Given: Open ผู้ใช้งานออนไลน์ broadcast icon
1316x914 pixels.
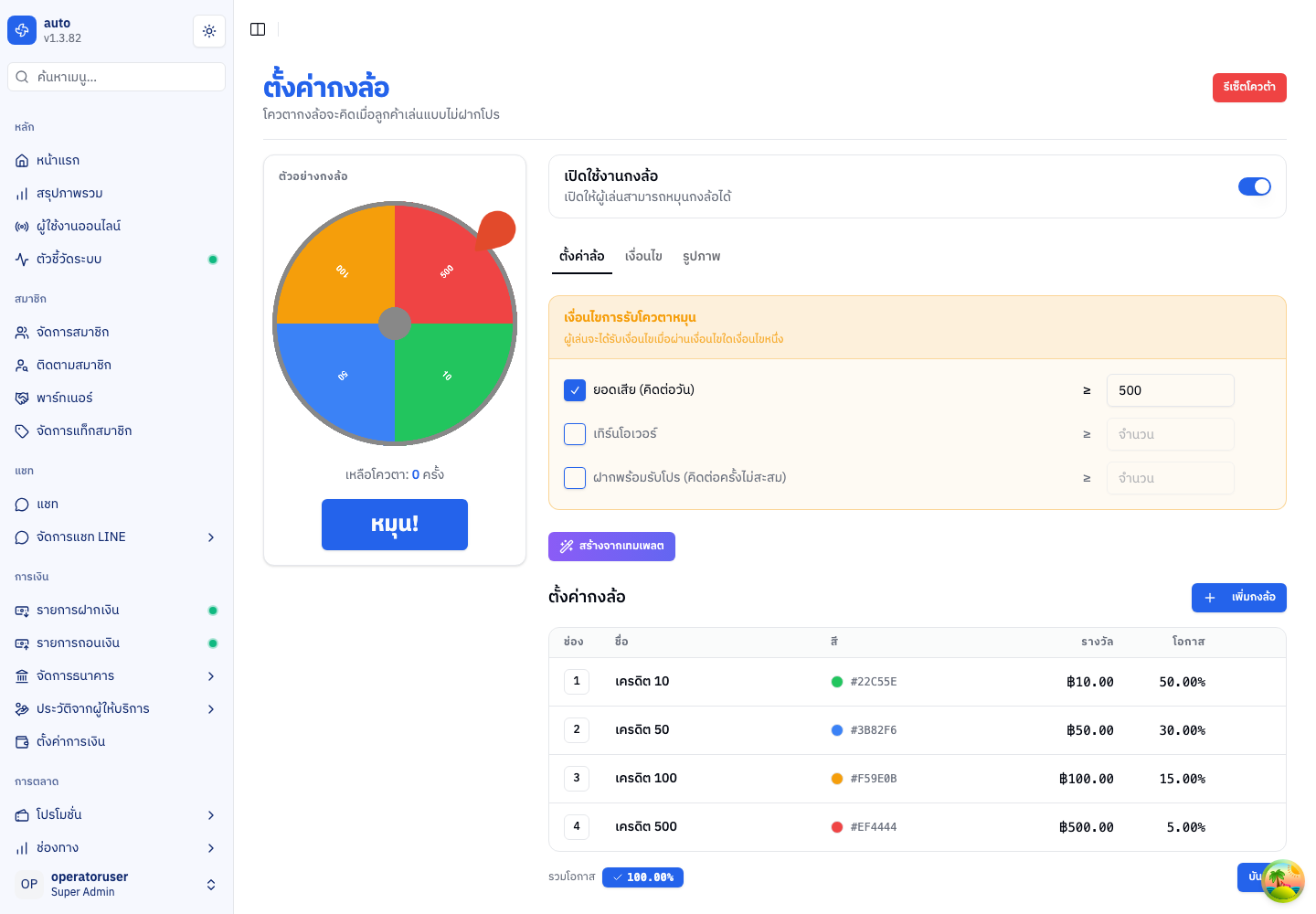Looking at the screenshot, I should pyautogui.click(x=22, y=227).
